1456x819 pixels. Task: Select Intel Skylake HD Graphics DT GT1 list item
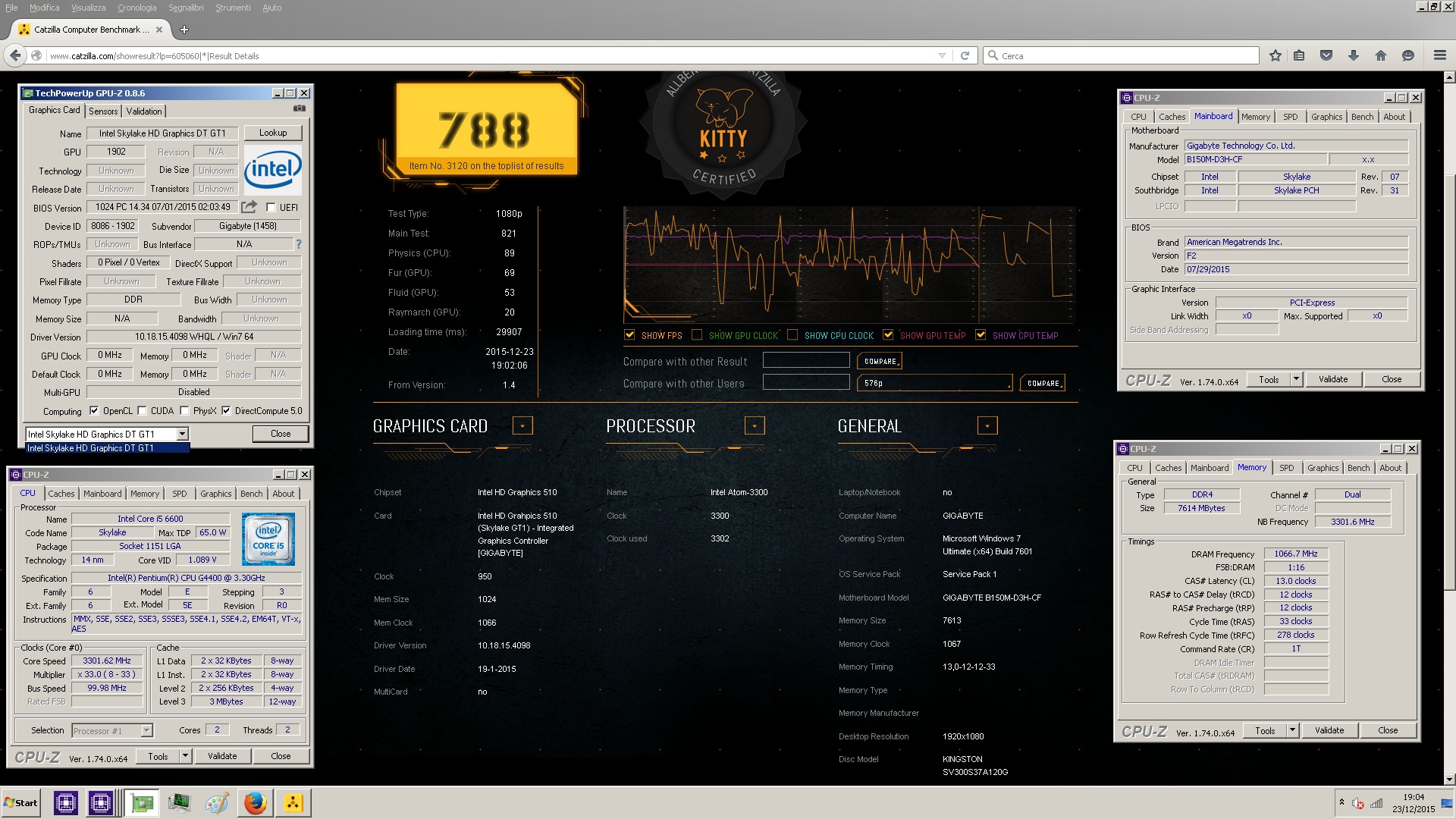[x=107, y=448]
